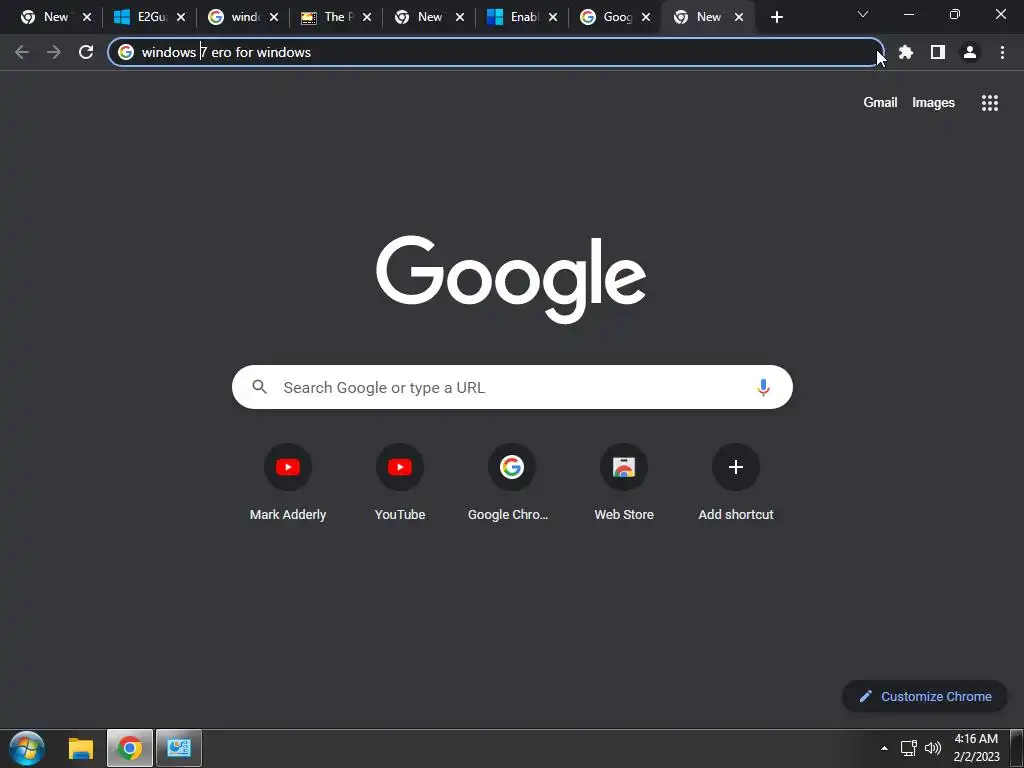Click the Google icon in address bar
The height and width of the screenshot is (768, 1024).
(126, 52)
